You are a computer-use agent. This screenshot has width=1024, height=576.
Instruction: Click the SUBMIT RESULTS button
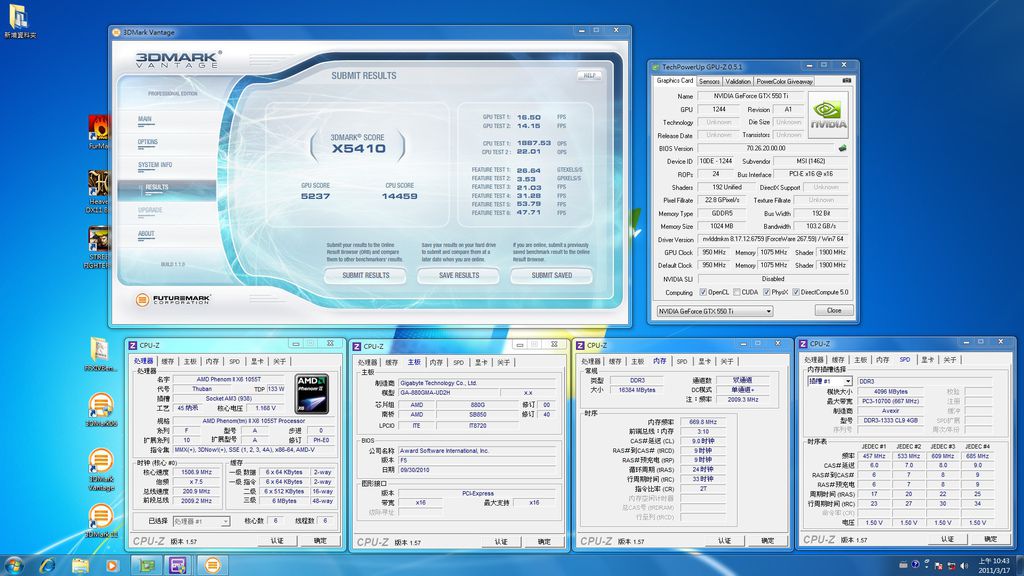coord(366,276)
